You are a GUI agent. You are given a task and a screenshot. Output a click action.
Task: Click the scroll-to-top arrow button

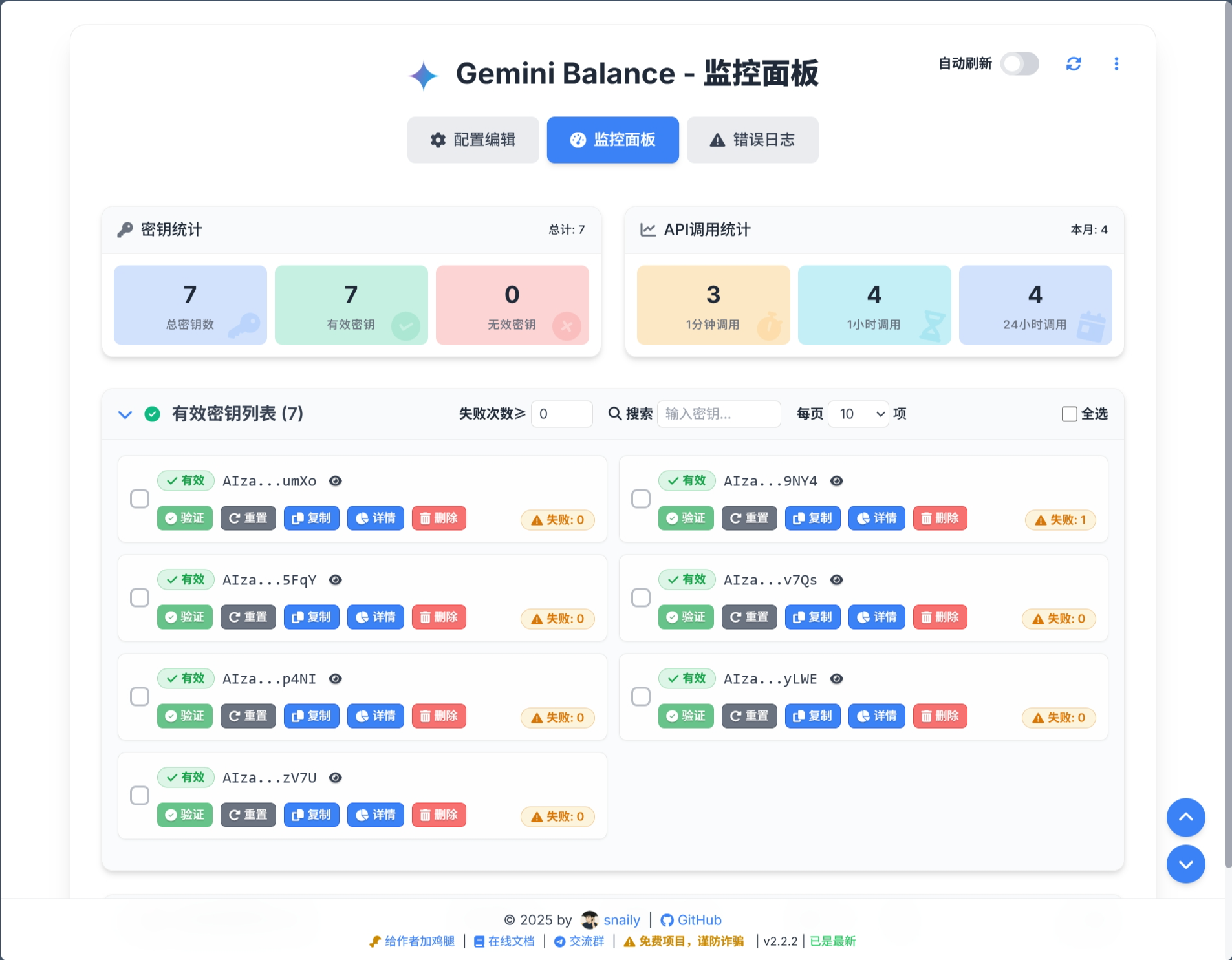(x=1185, y=817)
